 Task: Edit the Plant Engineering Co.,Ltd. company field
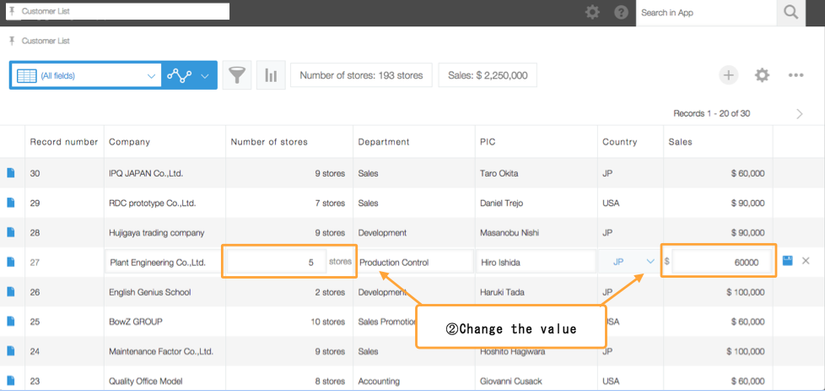point(163,262)
